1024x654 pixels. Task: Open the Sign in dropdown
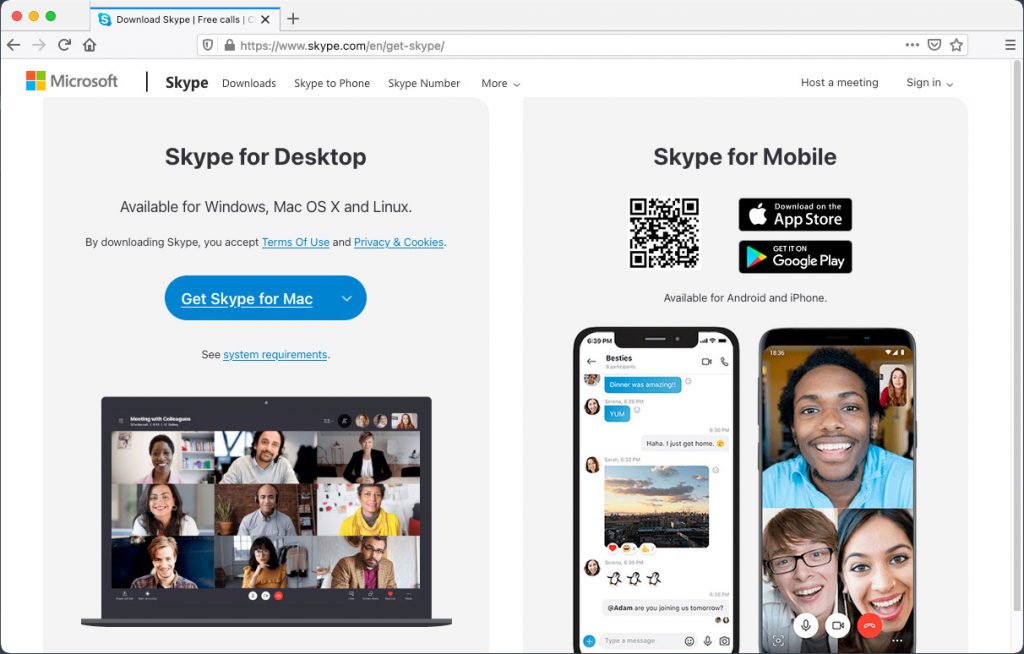[927, 83]
